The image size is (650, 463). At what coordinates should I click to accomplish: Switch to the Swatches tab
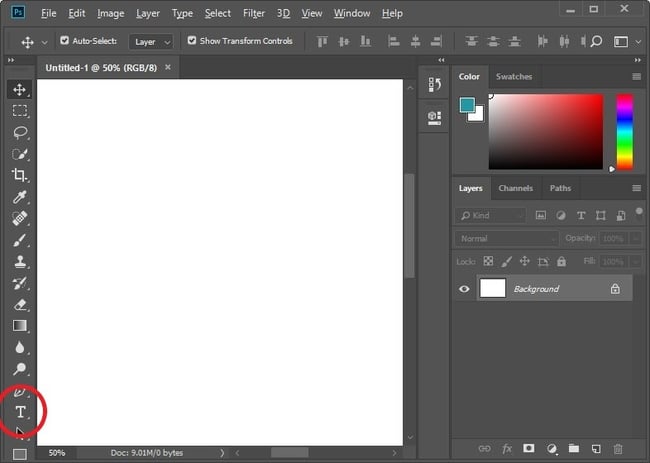[514, 77]
